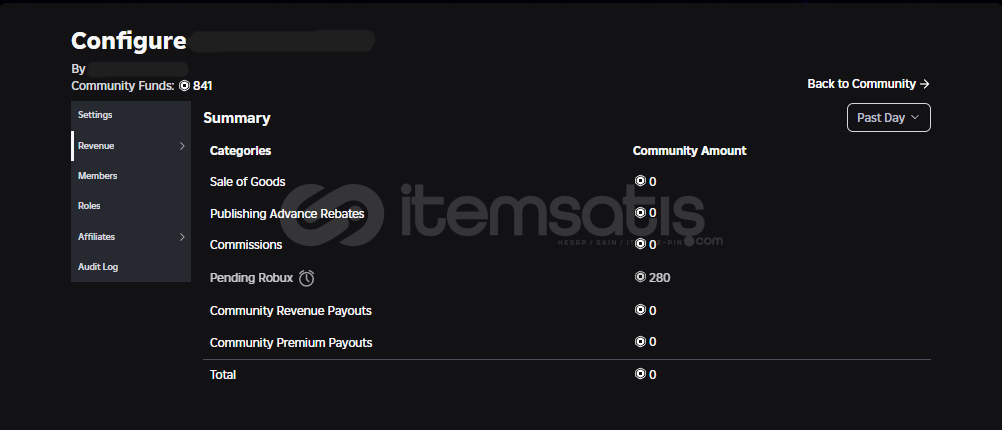
Task: Click the Robux icon in Sale of Goods row
Action: click(x=640, y=181)
